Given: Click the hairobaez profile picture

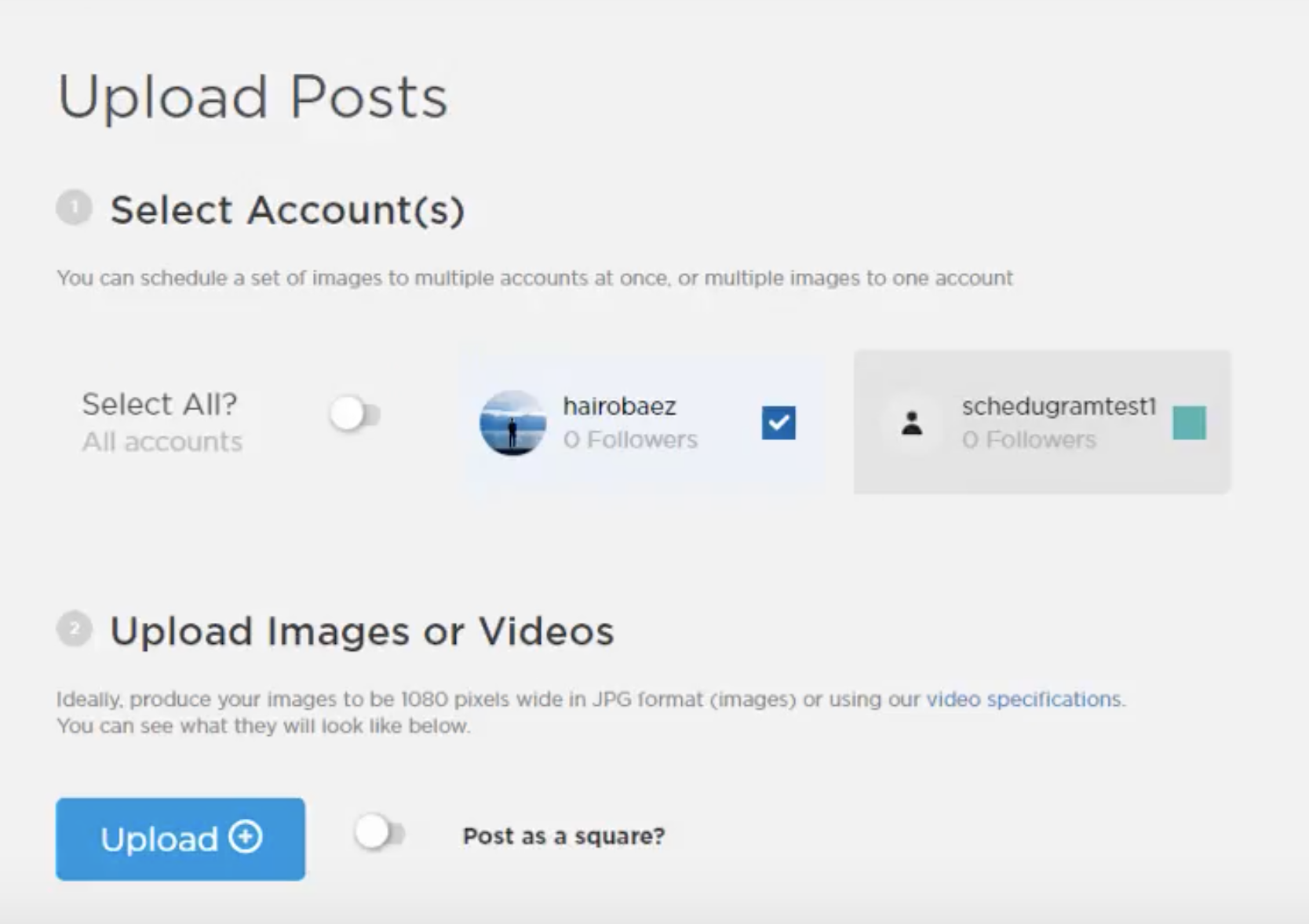Looking at the screenshot, I should [512, 423].
